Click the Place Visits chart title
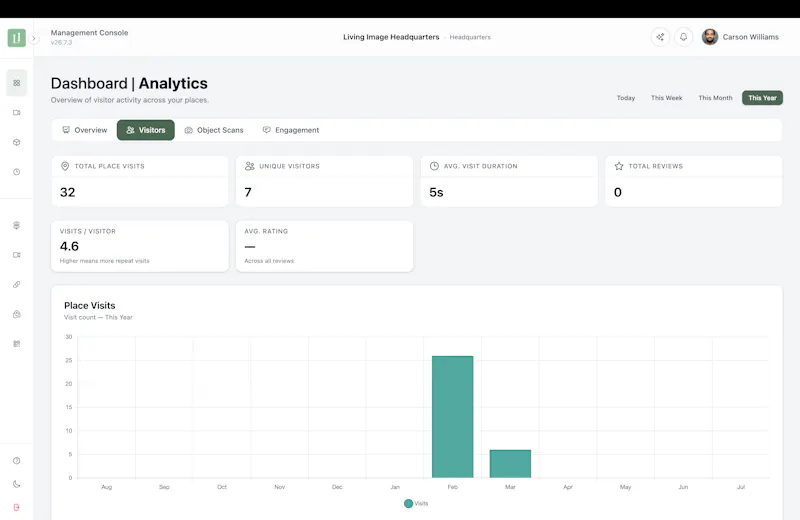The image size is (800, 520). (x=90, y=306)
